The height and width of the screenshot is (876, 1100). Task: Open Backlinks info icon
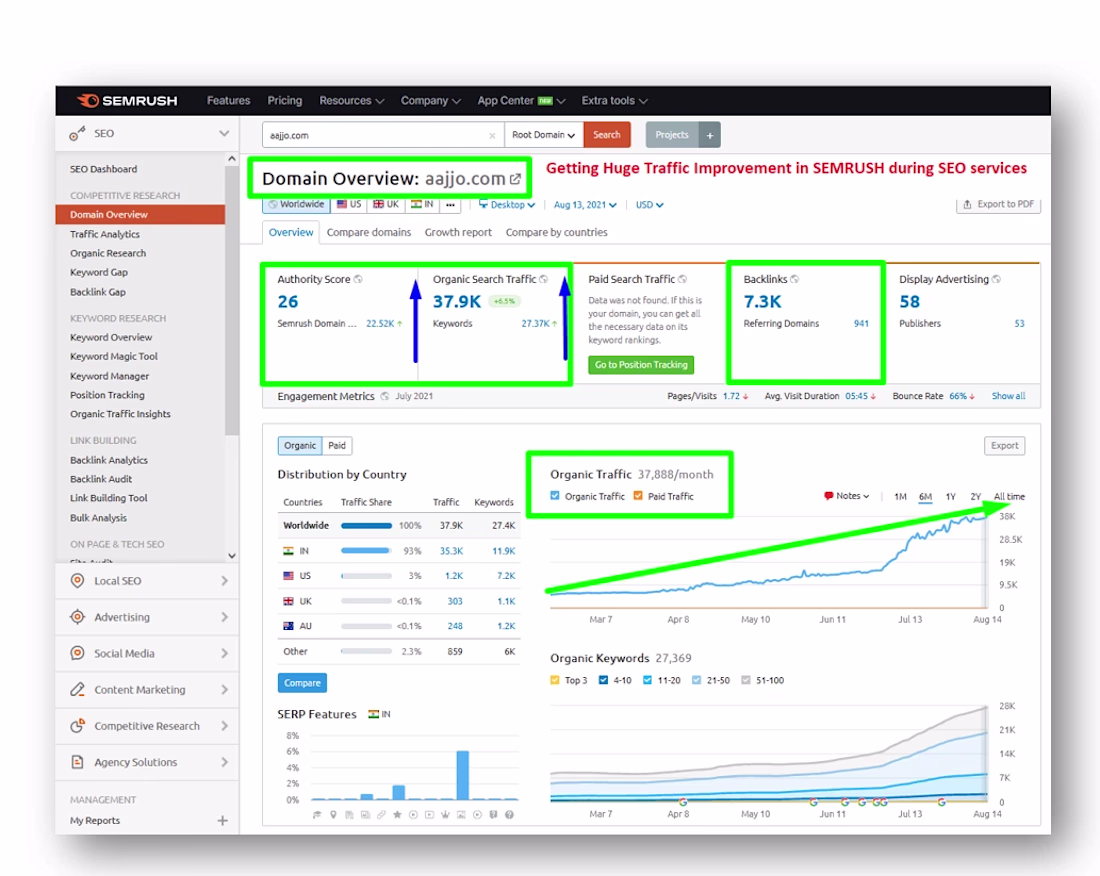[795, 279]
